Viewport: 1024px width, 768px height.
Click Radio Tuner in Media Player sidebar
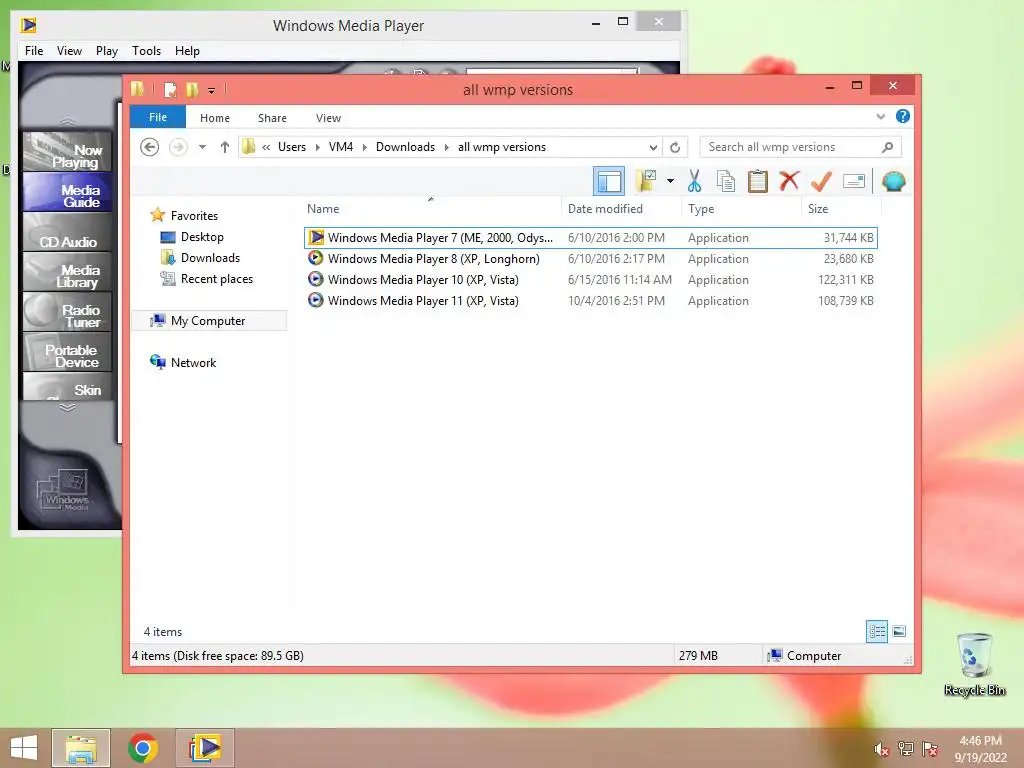pyautogui.click(x=68, y=313)
